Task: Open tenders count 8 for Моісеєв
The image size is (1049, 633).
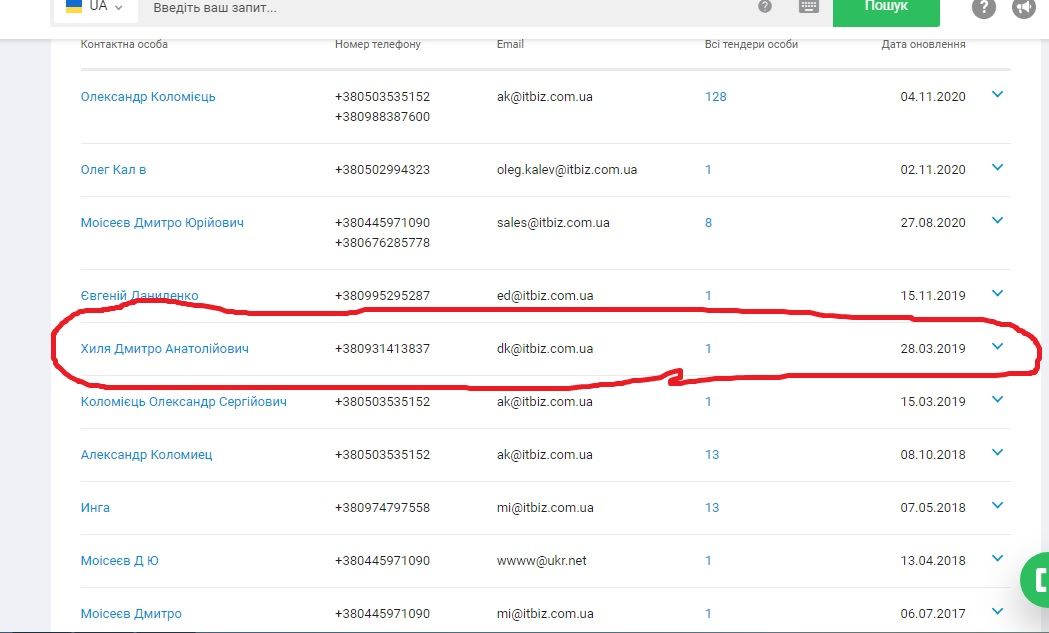Action: 708,223
